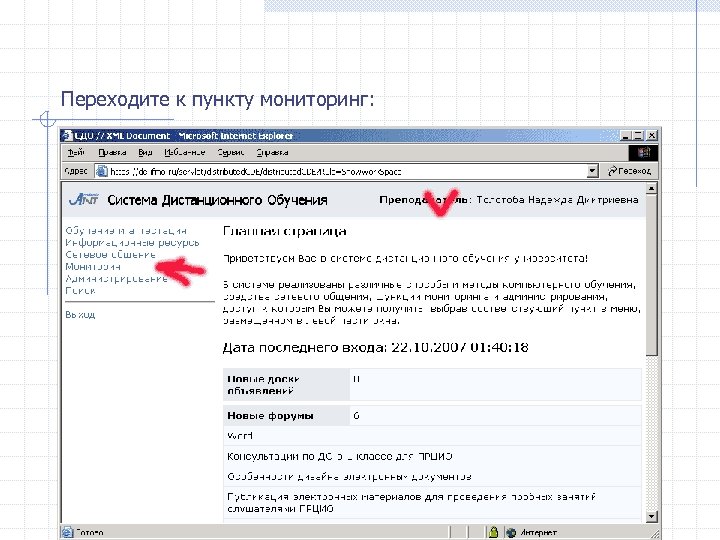
Task: Click the Особенности дизайна электронных документов row
Action: tap(432, 477)
